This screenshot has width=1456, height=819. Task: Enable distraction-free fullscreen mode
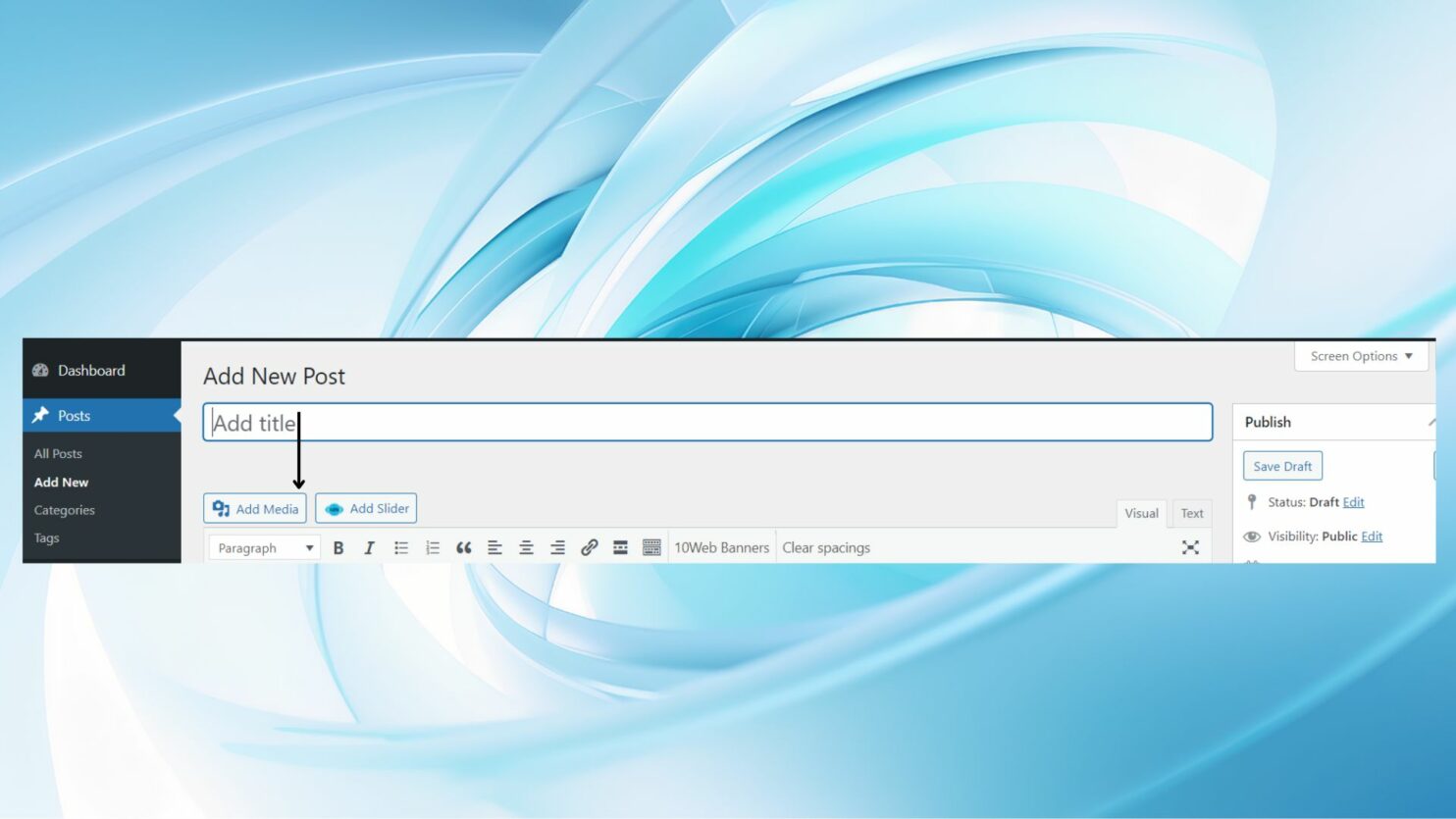pyautogui.click(x=1190, y=547)
